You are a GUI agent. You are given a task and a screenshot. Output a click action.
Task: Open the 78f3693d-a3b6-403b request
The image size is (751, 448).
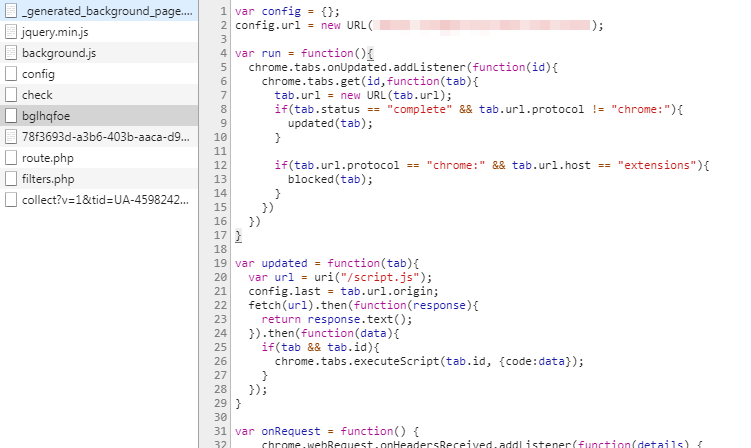coord(105,137)
